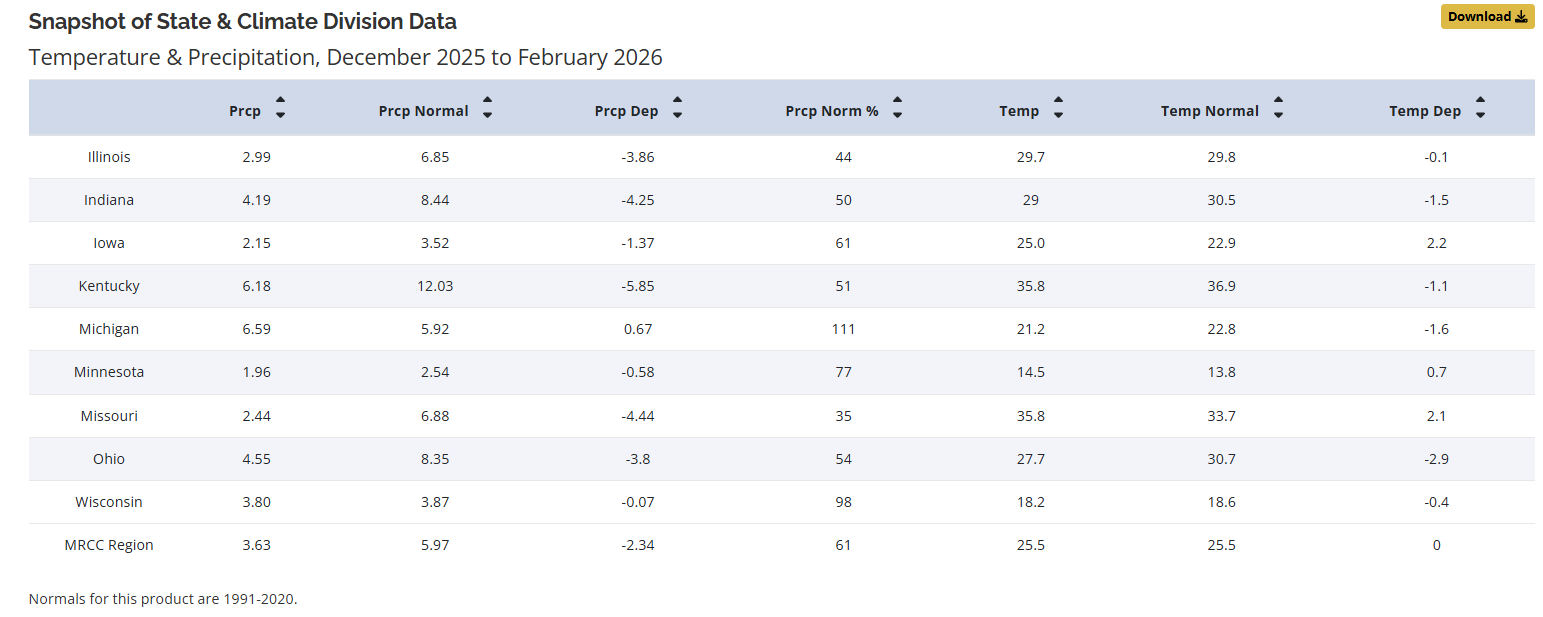
Task: Download the climate data table
Action: click(x=1486, y=16)
